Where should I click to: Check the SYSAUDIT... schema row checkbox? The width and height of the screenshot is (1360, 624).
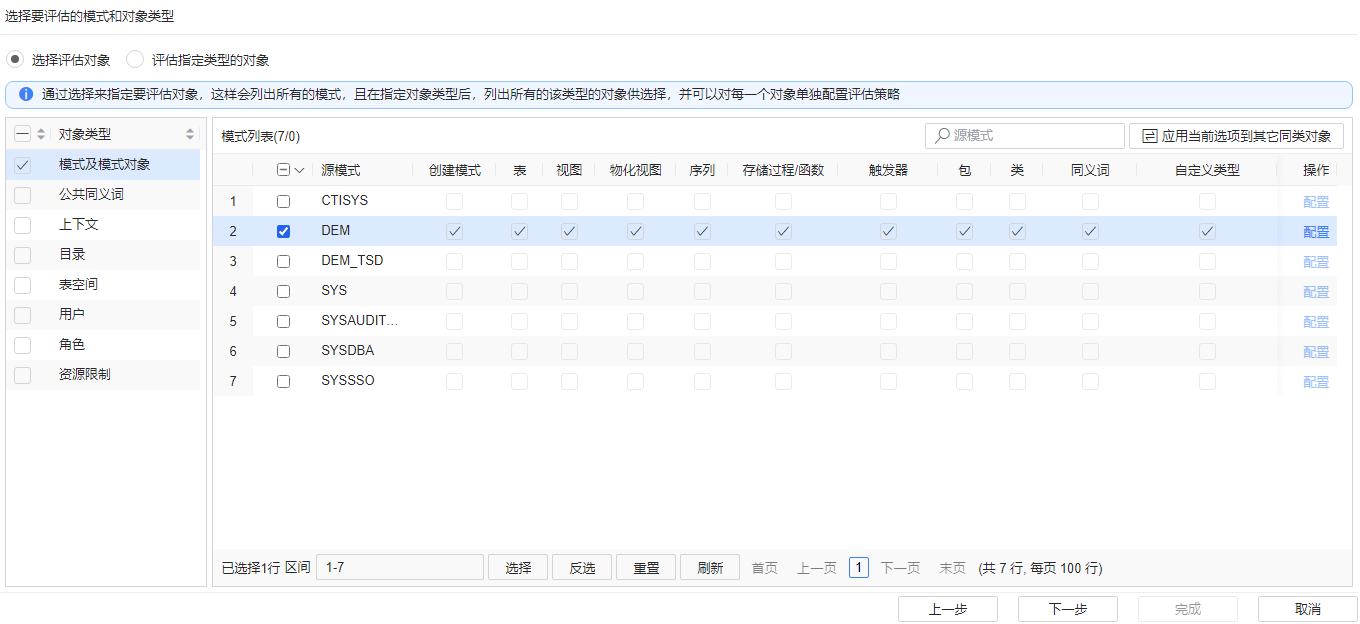(283, 321)
